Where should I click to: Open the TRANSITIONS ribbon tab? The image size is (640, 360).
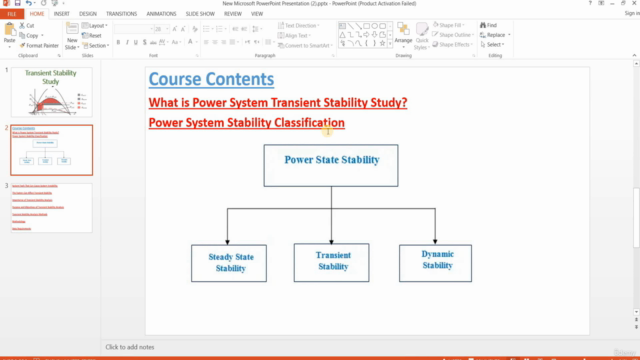pyautogui.click(x=122, y=14)
